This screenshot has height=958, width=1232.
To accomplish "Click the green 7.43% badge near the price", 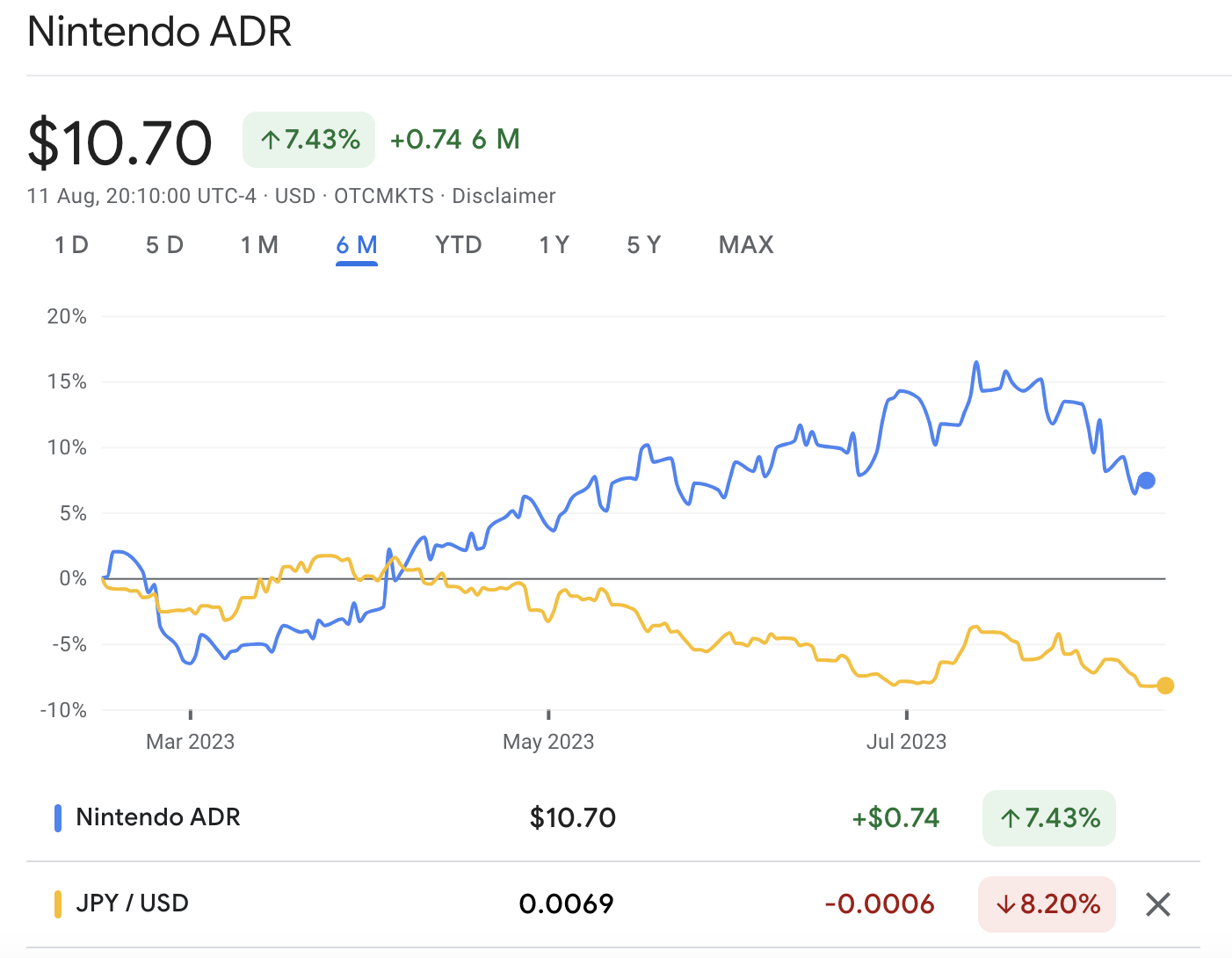I will point(309,140).
